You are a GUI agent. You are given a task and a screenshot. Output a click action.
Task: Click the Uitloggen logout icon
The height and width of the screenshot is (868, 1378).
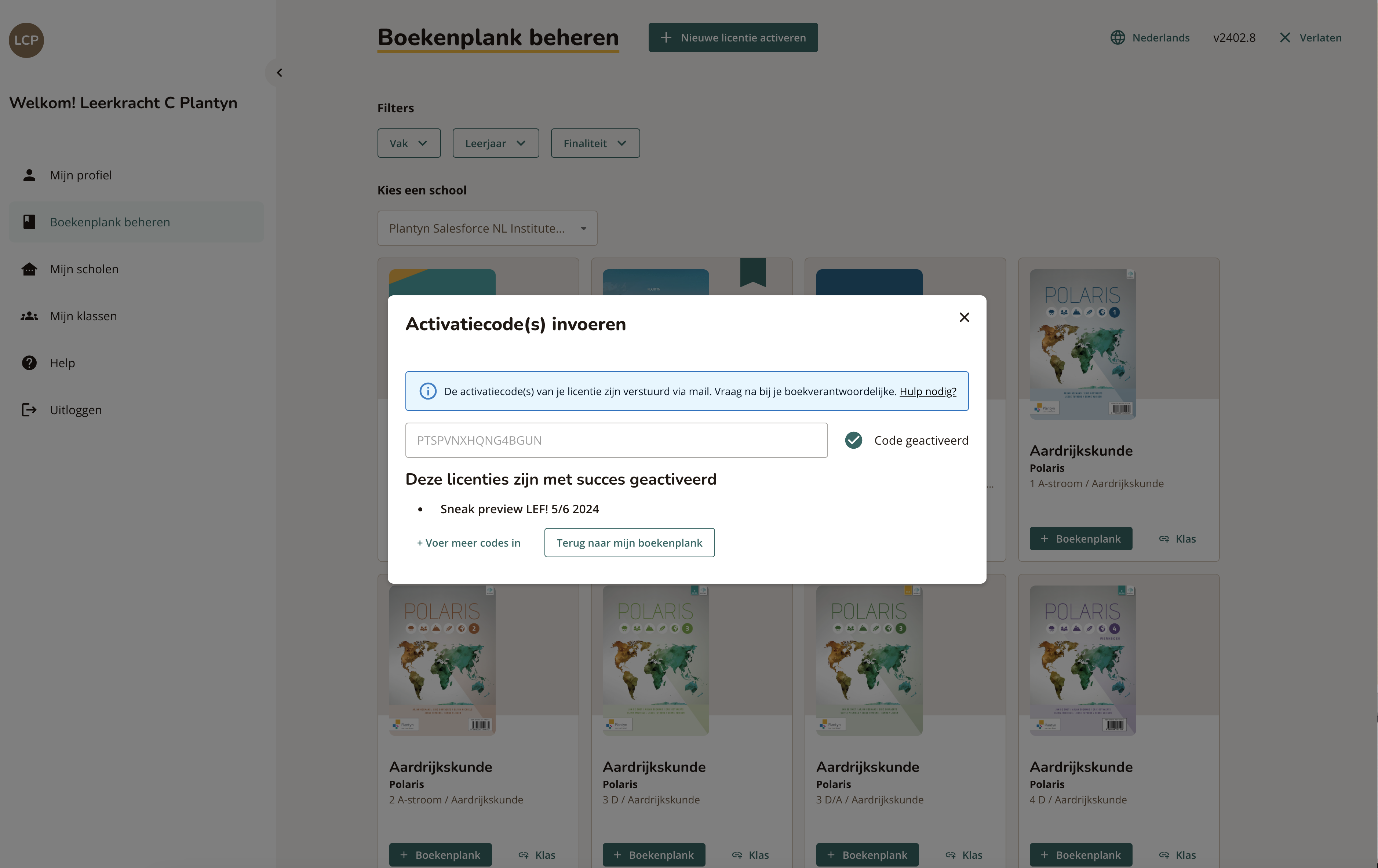click(x=29, y=410)
